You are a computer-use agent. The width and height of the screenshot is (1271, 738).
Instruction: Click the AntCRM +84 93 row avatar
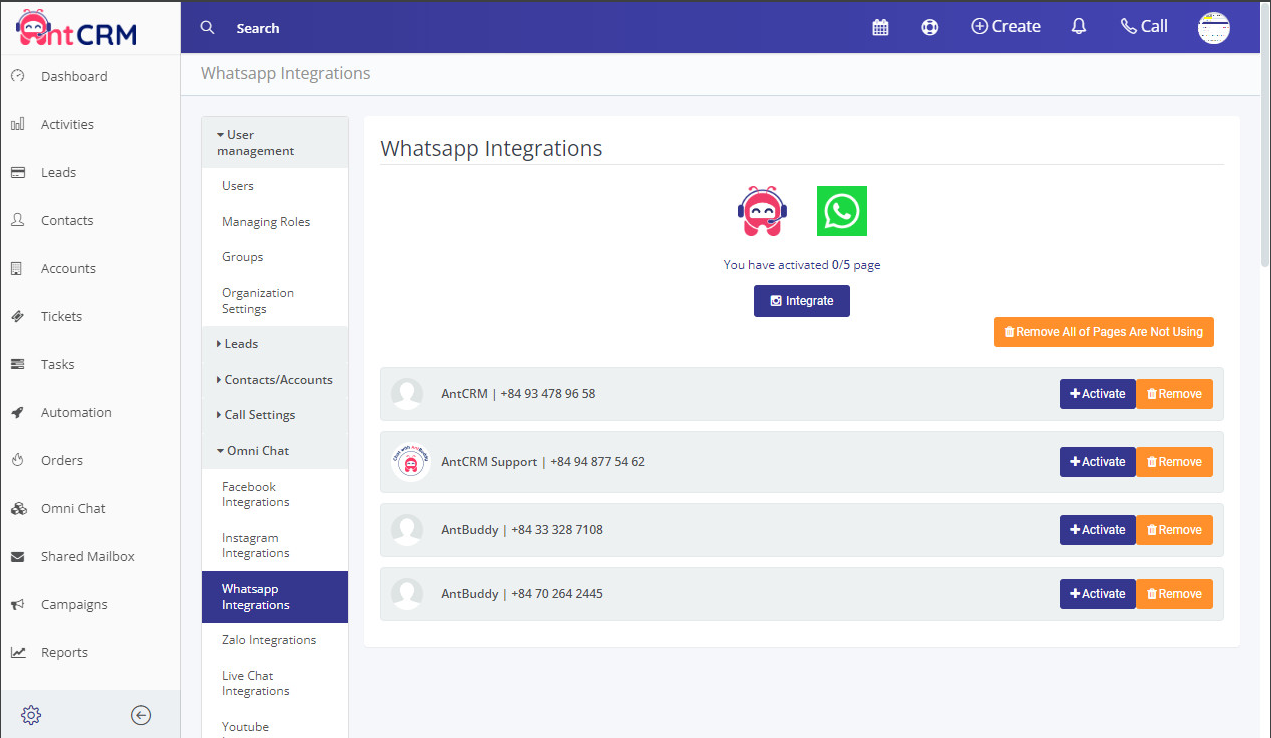click(407, 394)
